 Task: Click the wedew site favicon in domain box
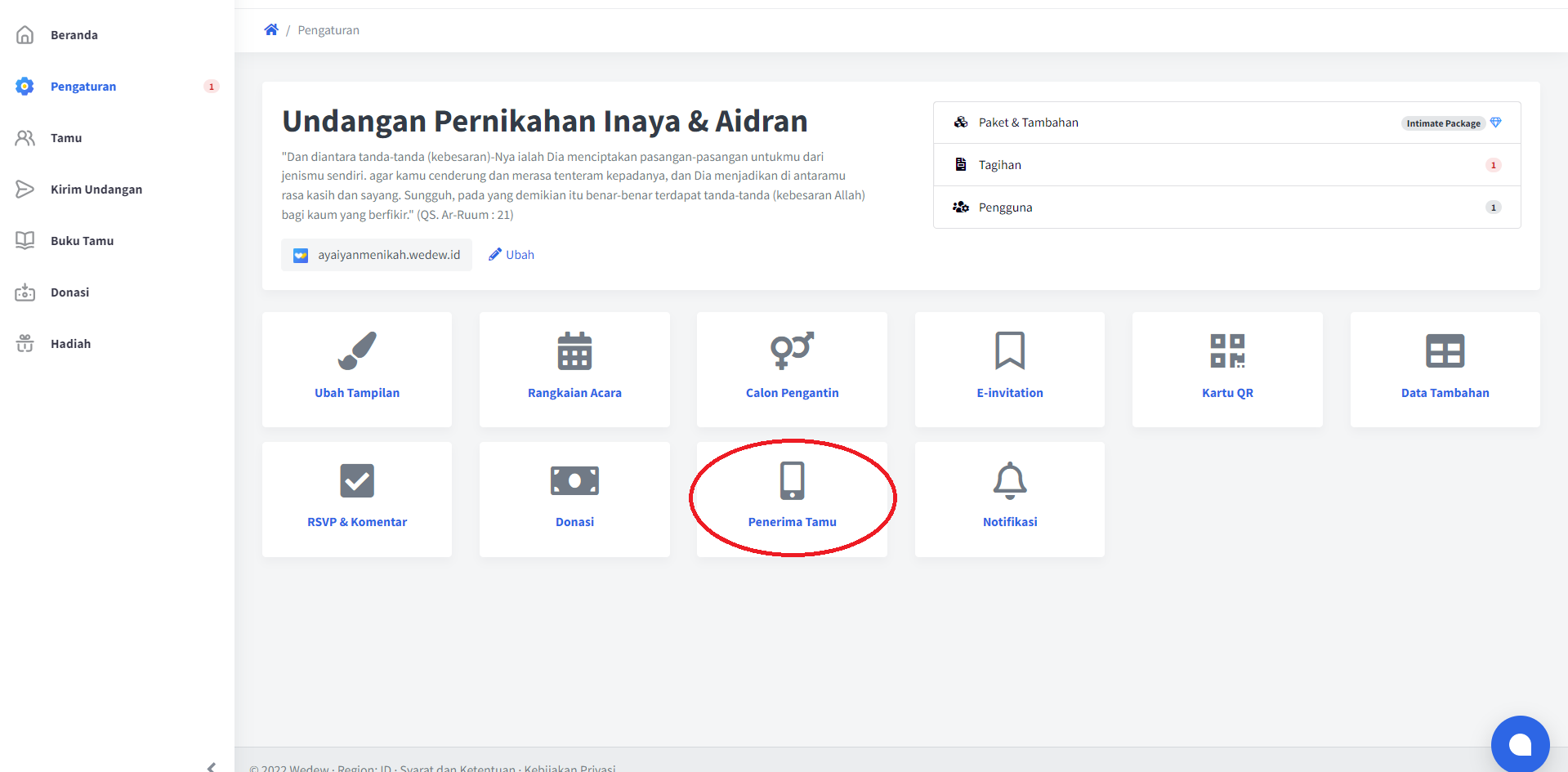pyautogui.click(x=301, y=255)
